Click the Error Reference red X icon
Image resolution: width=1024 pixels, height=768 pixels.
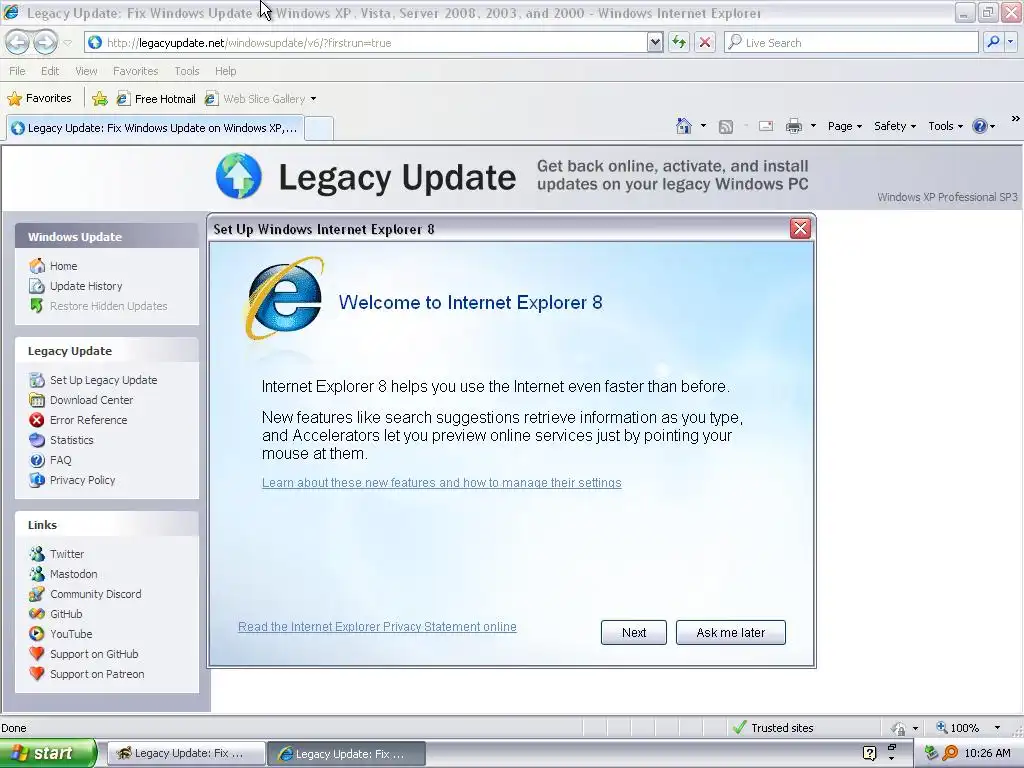click(x=37, y=420)
